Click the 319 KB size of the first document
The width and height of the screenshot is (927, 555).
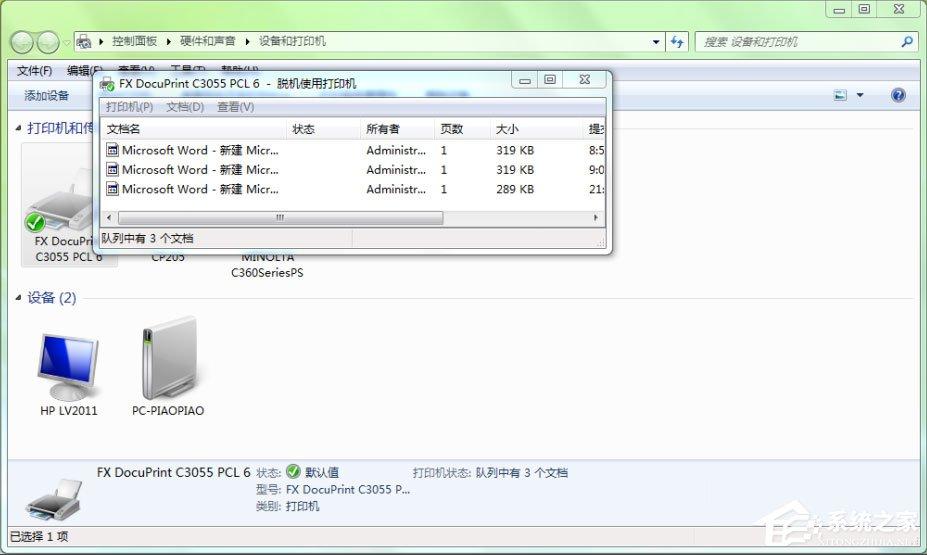(x=515, y=150)
